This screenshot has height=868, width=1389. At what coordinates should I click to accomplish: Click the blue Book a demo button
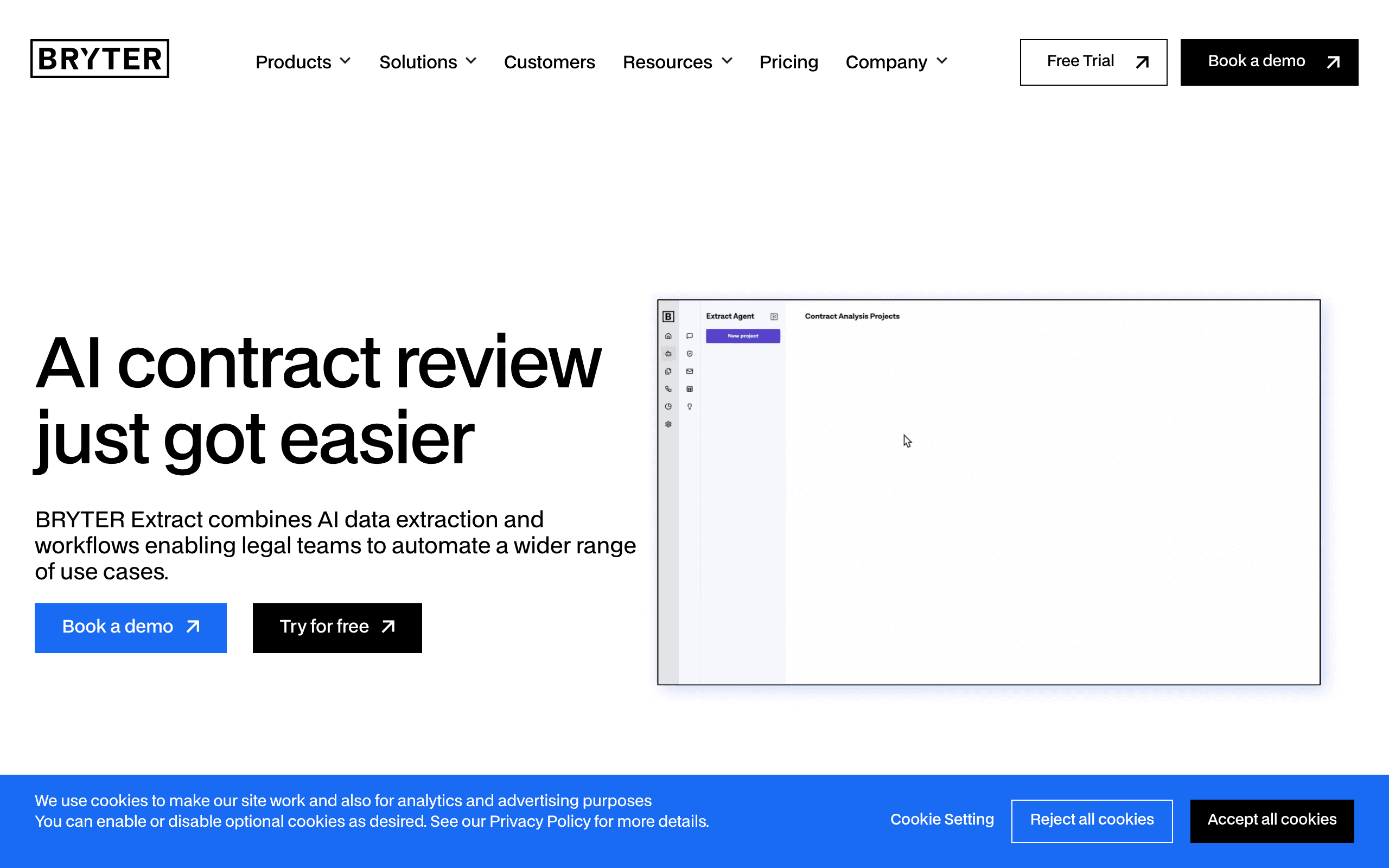tap(130, 628)
